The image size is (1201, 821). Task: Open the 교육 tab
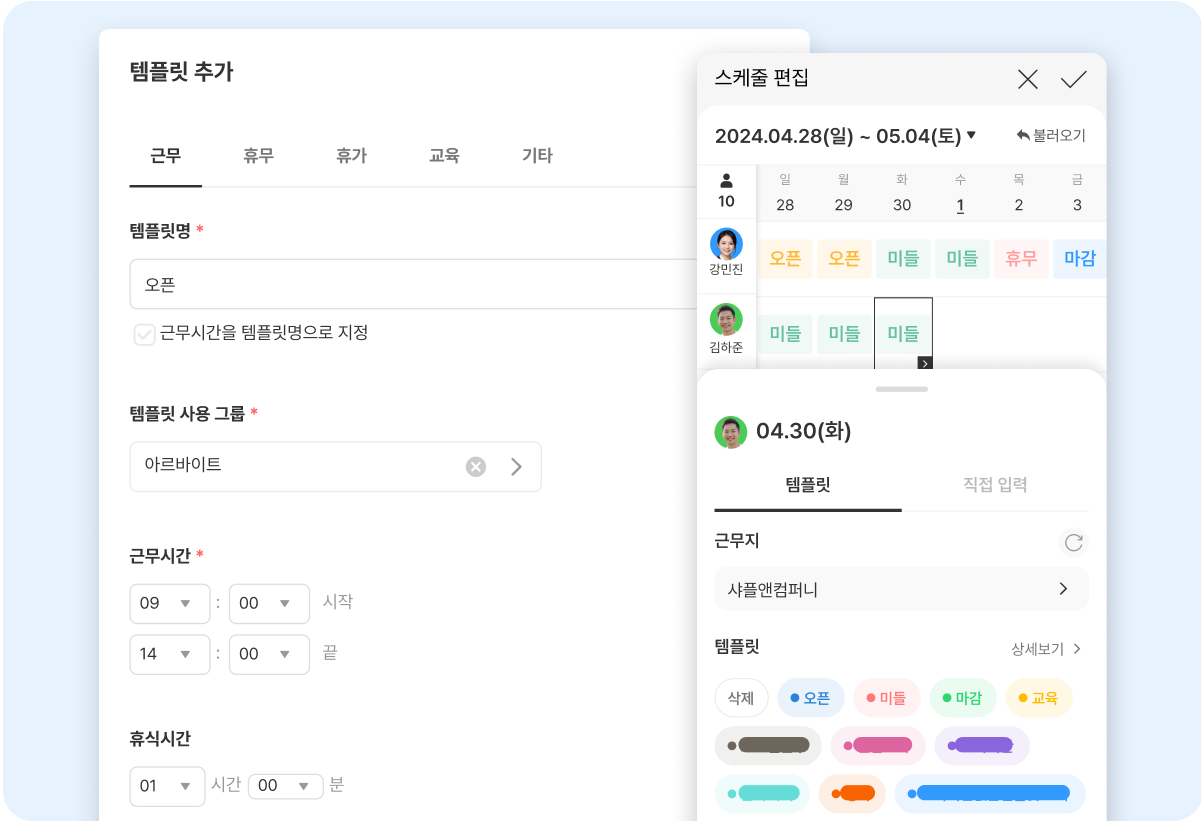pos(444,156)
